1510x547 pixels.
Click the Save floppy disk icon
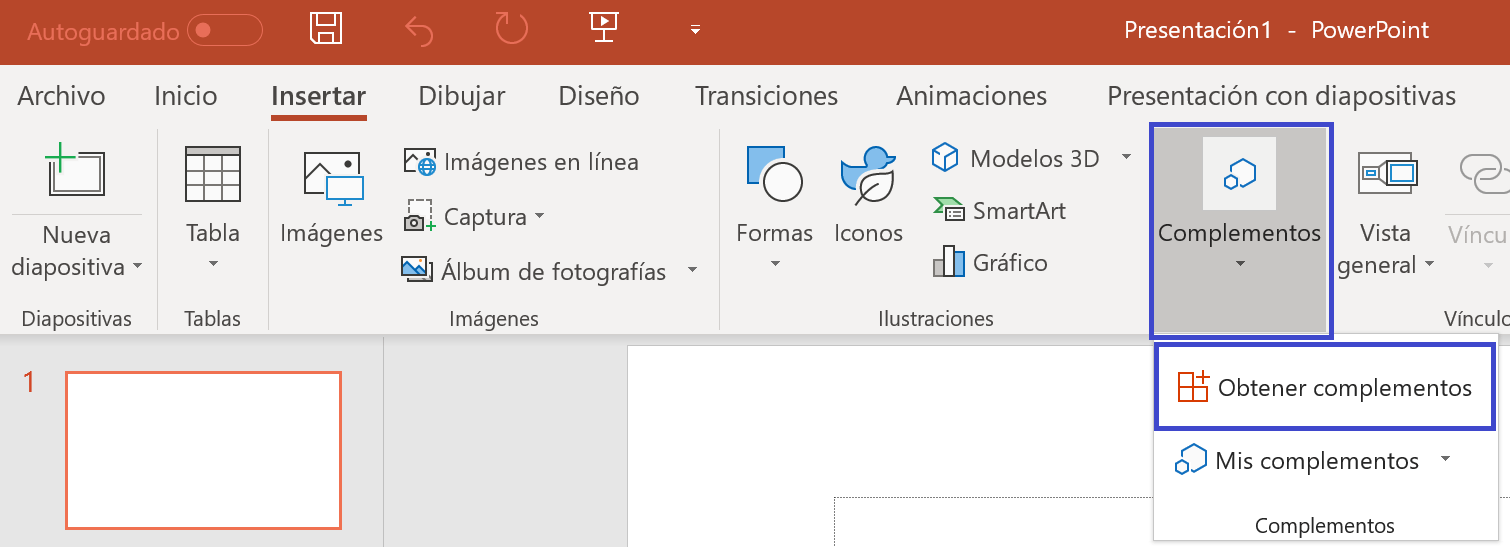point(327,29)
